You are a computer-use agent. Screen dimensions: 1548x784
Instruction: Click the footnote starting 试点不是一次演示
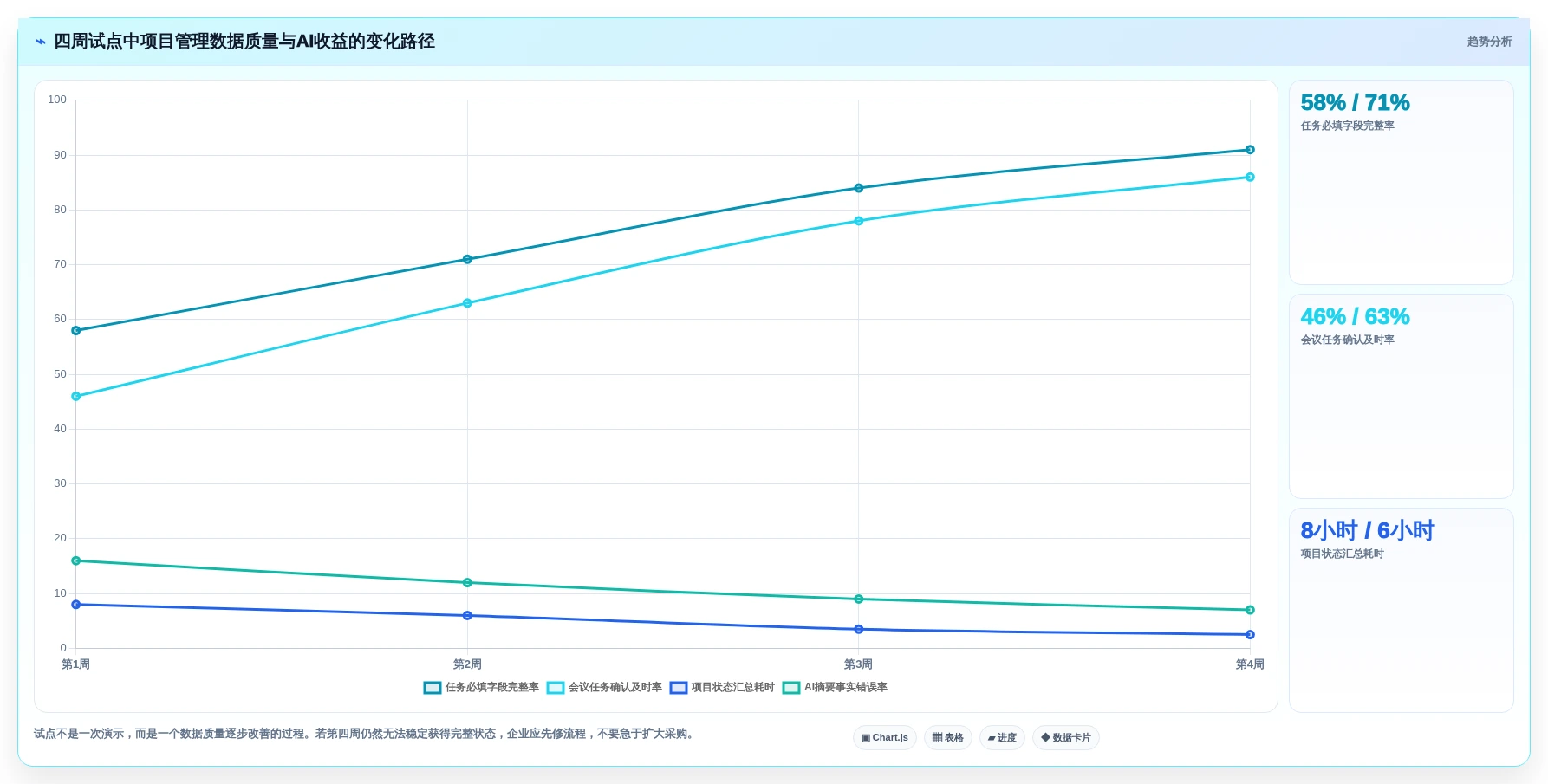click(366, 734)
